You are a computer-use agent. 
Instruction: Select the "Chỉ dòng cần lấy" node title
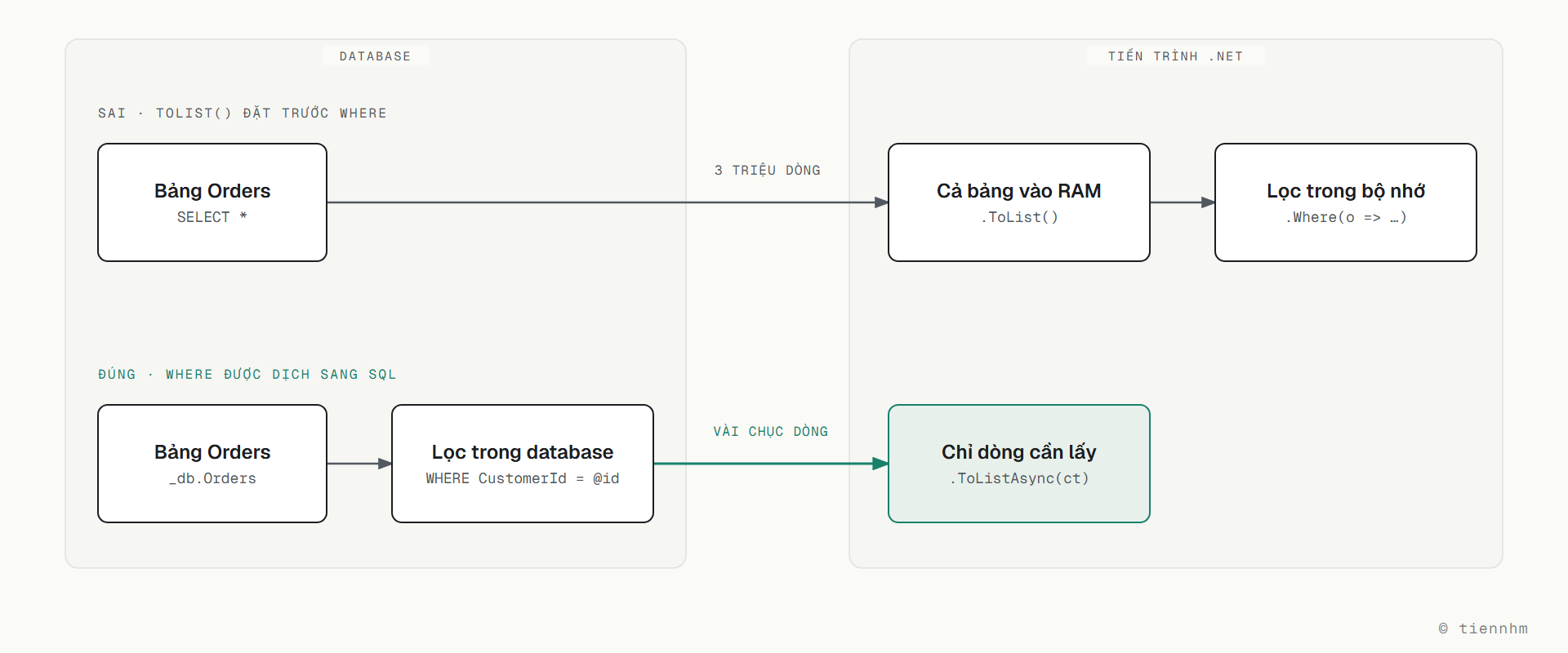pyautogui.click(x=1019, y=452)
